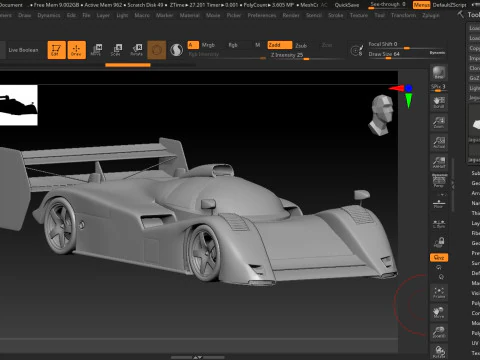Toggle Draw mode button
Image resolution: width=480 pixels, height=360 pixels.
pyautogui.click(x=77, y=50)
